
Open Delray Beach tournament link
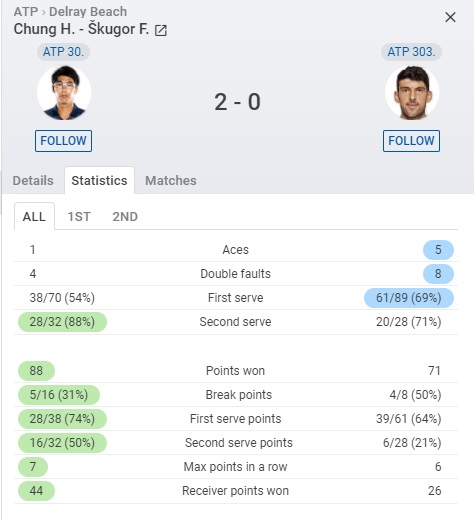(88, 12)
